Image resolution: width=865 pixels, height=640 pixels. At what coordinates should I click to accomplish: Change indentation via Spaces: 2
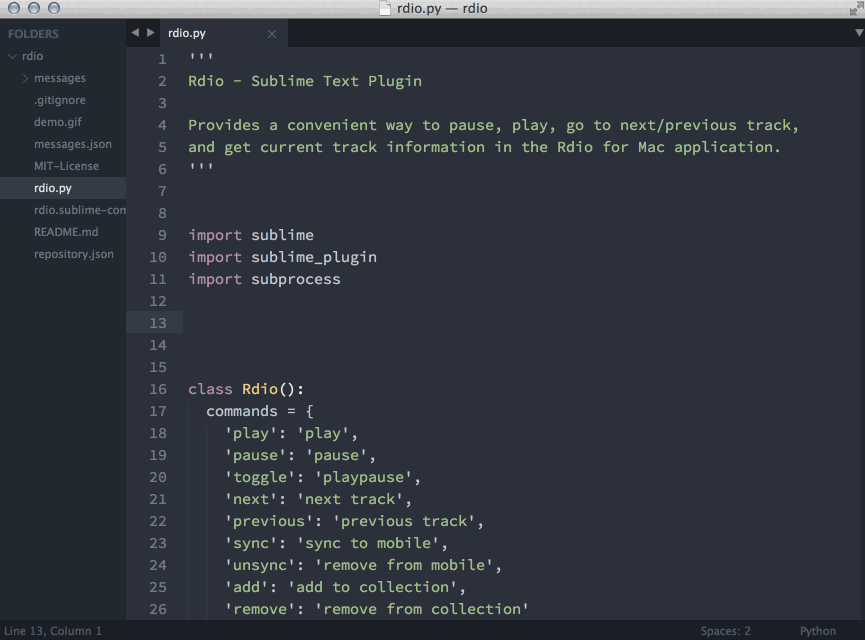[725, 631]
